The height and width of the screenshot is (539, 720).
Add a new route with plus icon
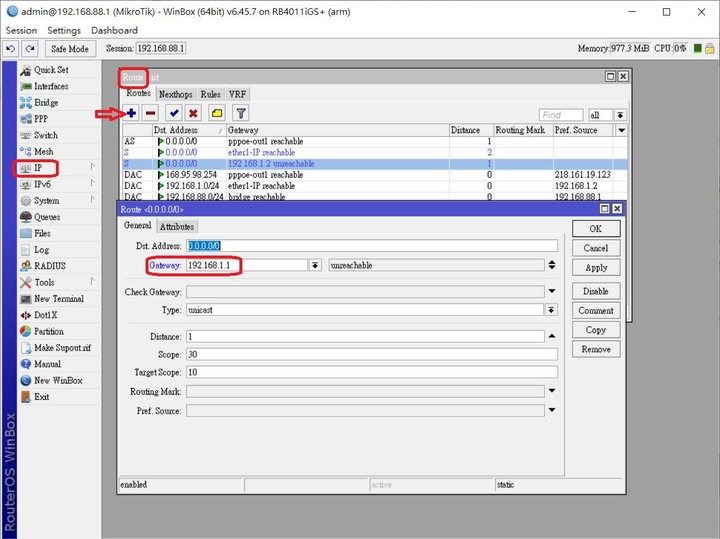coord(131,113)
